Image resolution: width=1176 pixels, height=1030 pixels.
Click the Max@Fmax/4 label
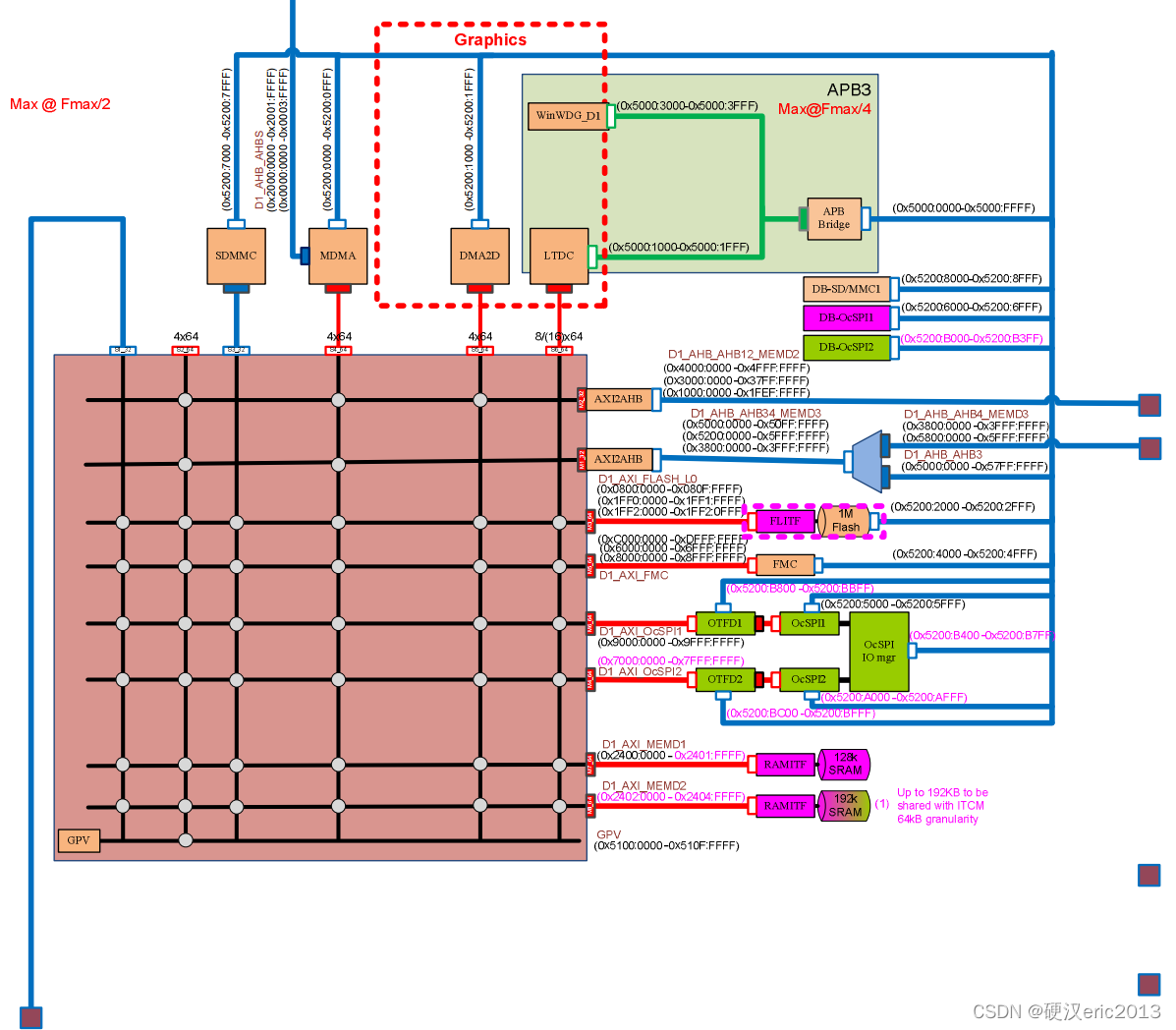pos(824,109)
